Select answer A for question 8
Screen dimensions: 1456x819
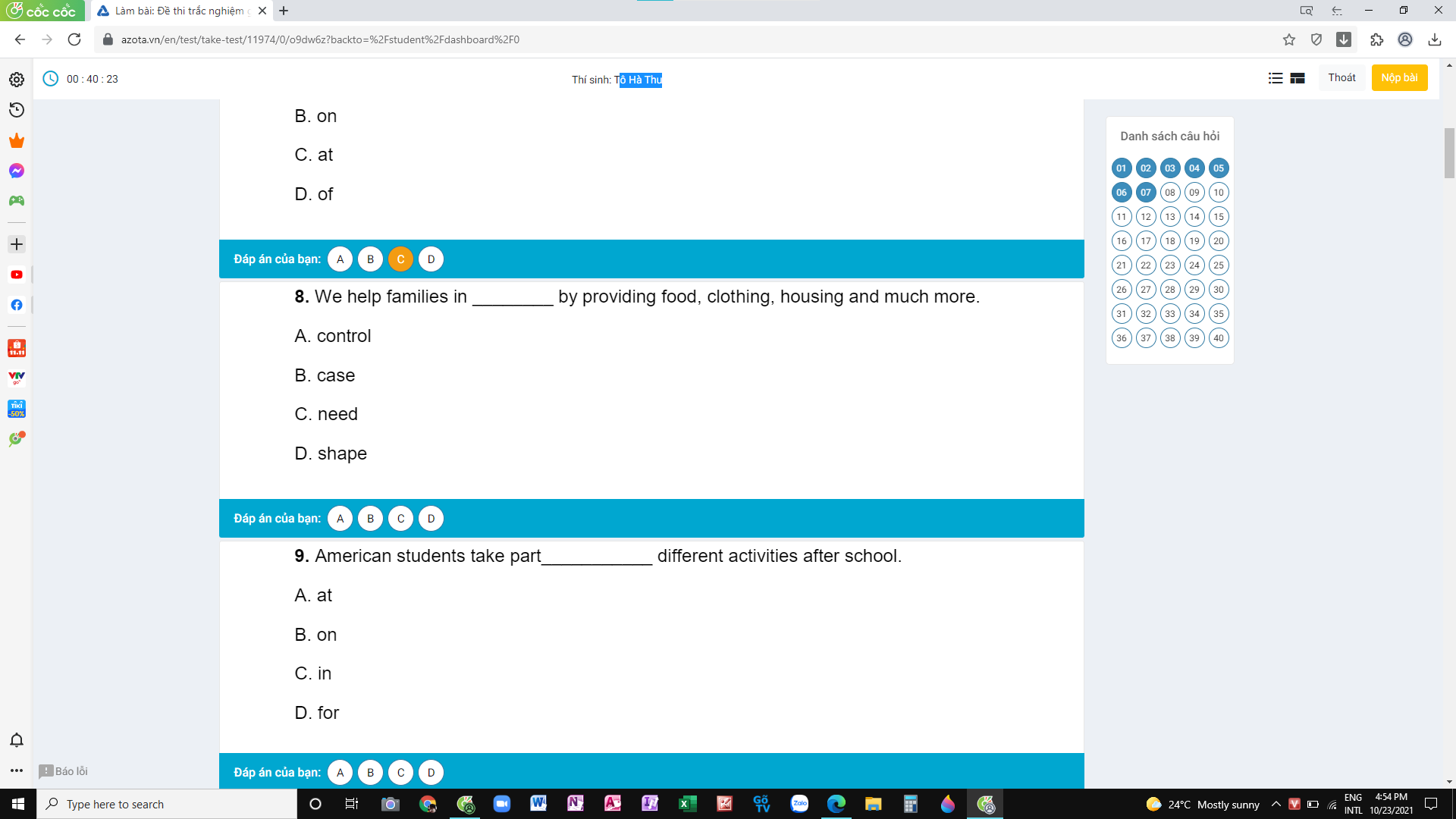(340, 518)
